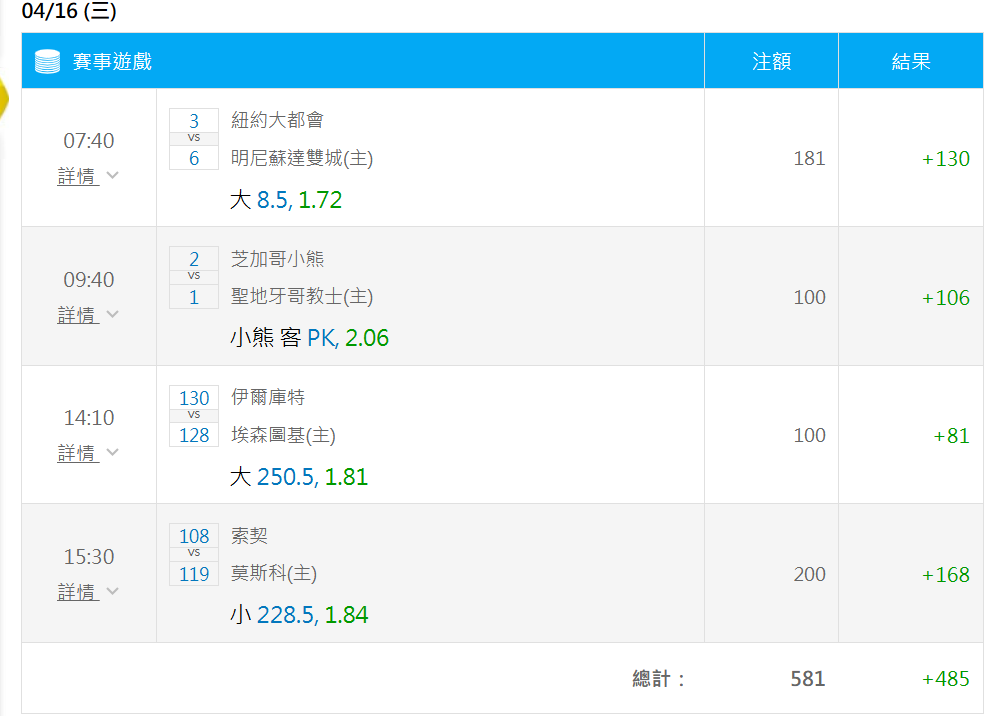The height and width of the screenshot is (716, 1000).
Task: Click the time 15:30
Action: point(89,557)
